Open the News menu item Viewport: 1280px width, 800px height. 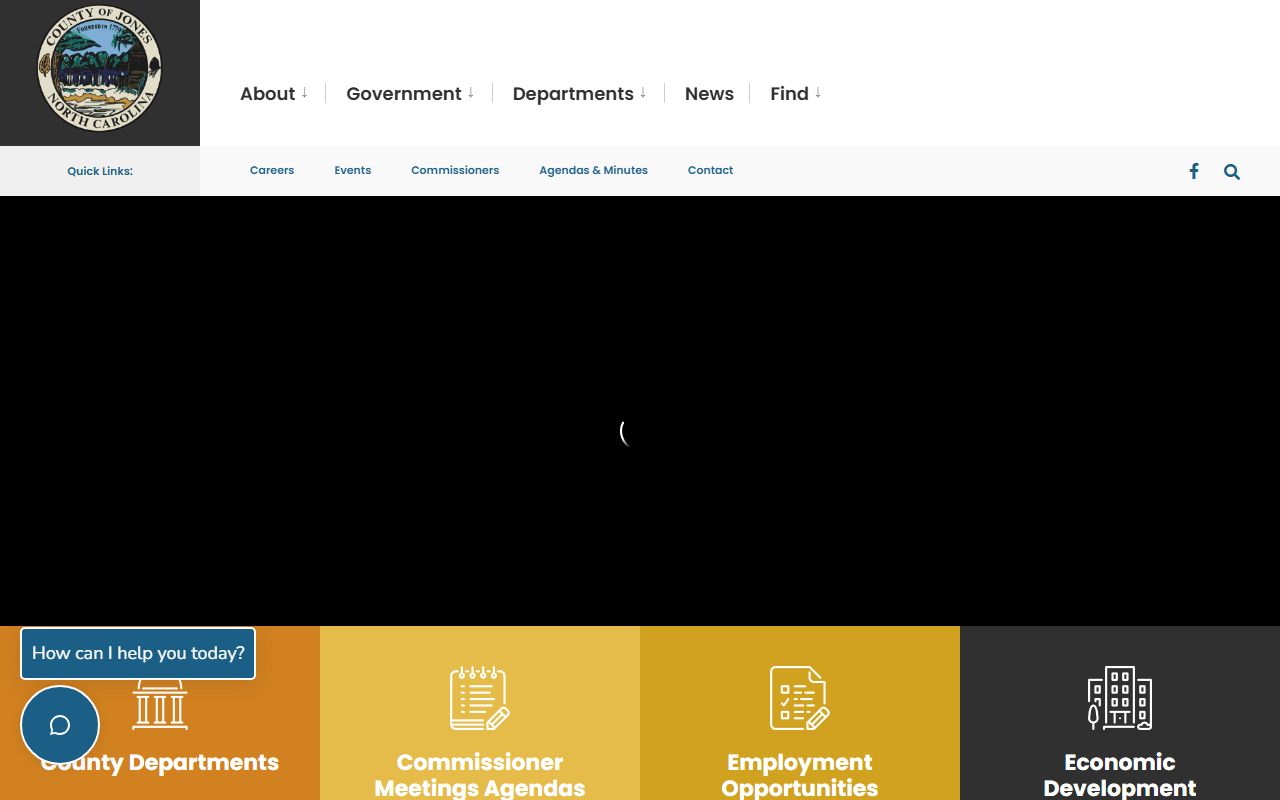pyautogui.click(x=709, y=94)
